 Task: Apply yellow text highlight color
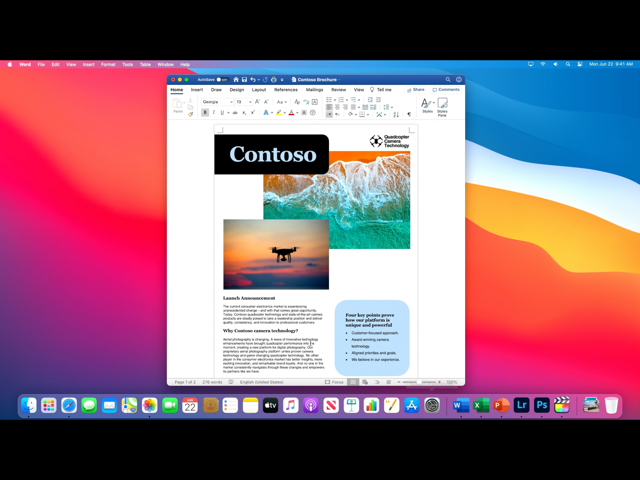[x=279, y=113]
